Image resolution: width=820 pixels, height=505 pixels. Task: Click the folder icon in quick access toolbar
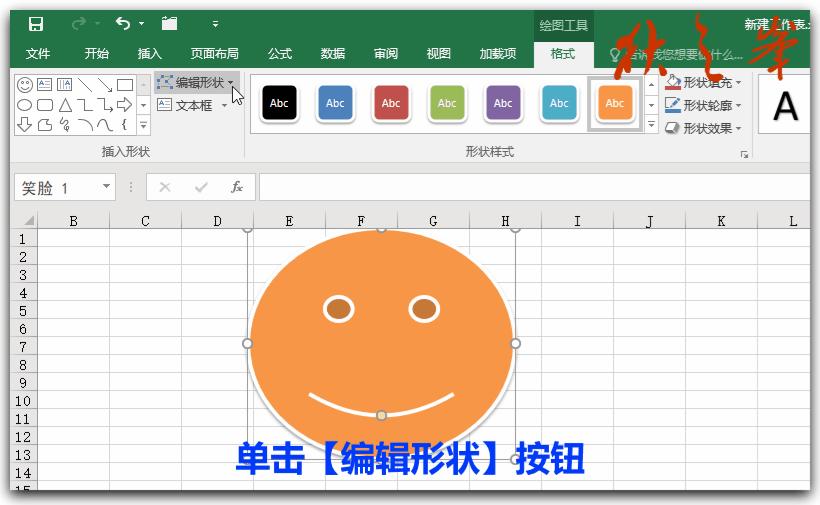pos(169,24)
